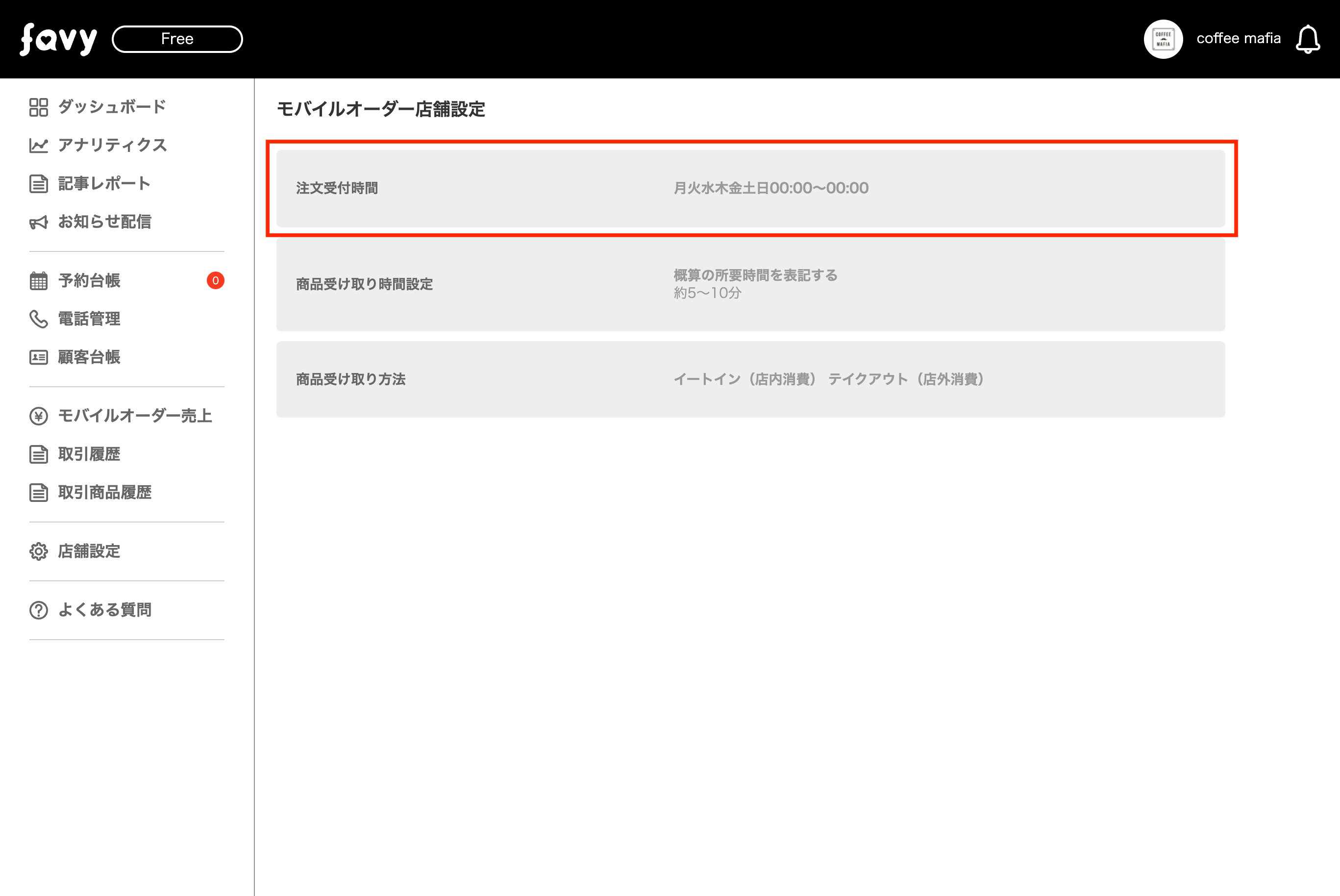Click the 取引履歴 document icon
This screenshot has width=1340, height=896.
click(x=38, y=454)
